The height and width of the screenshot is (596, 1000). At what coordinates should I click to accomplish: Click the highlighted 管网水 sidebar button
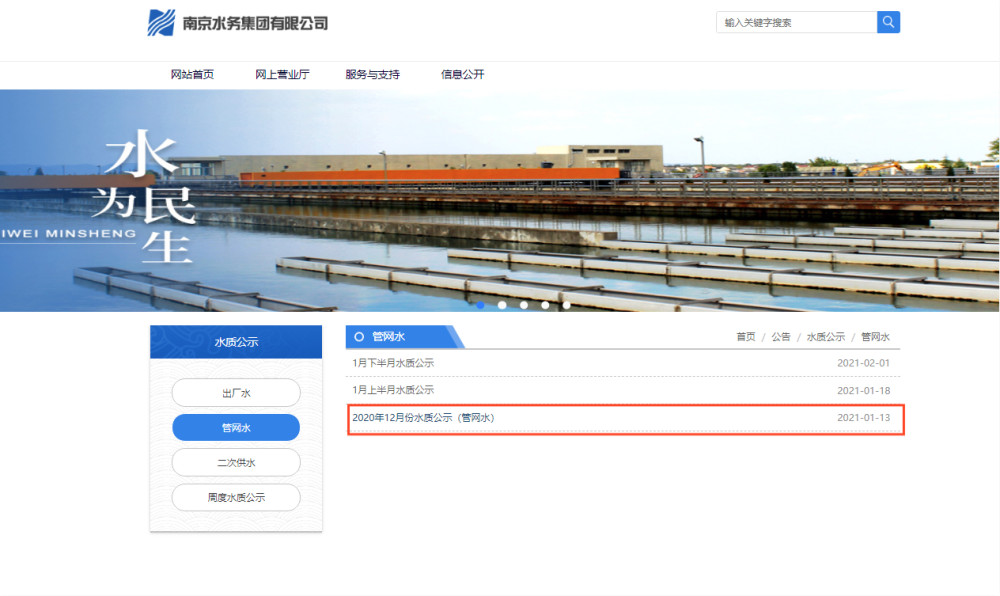(236, 427)
